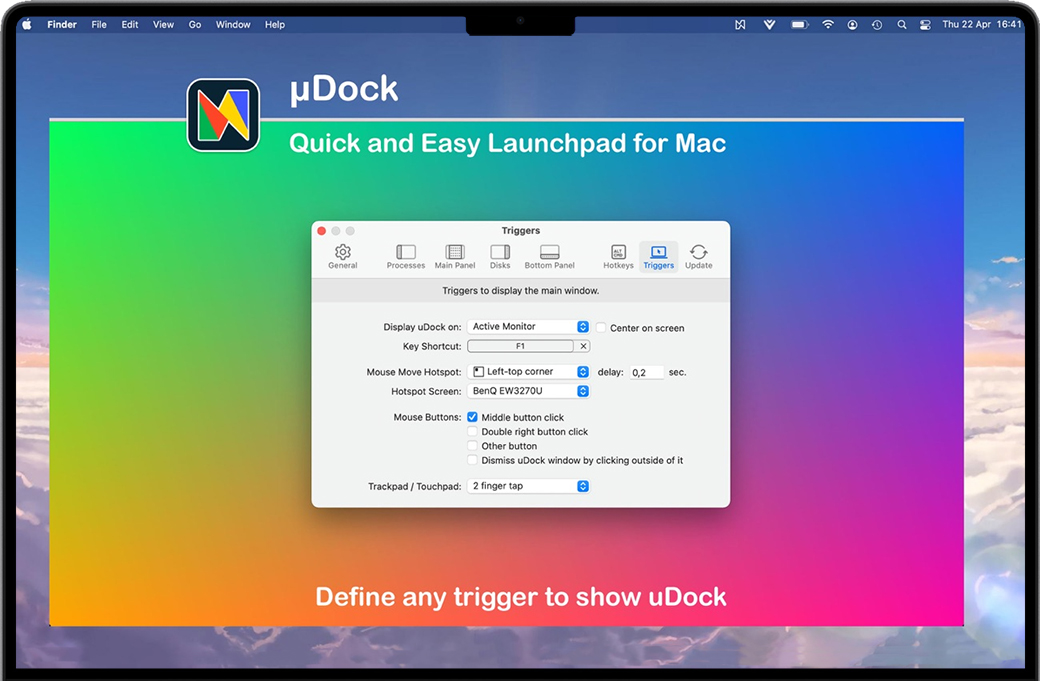
Task: Open the Go menu
Action: tap(195, 25)
